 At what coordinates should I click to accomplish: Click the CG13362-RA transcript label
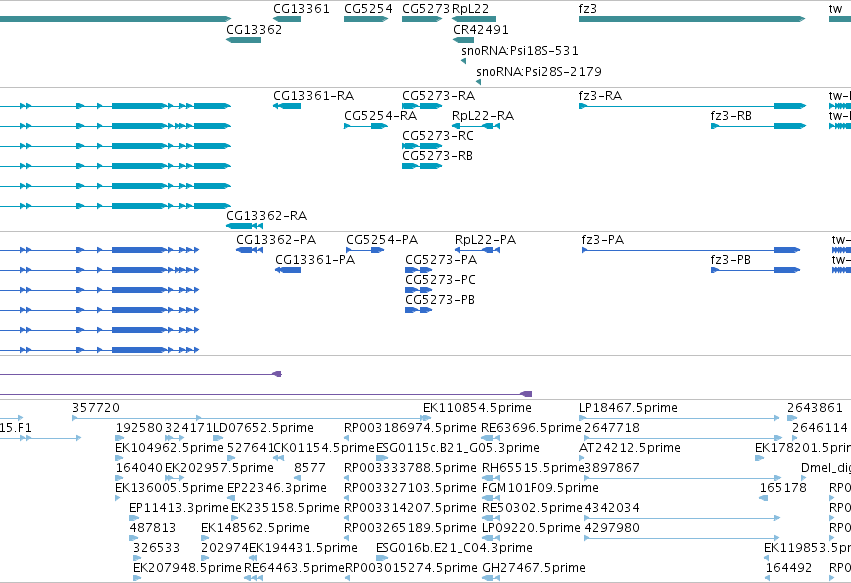[266, 216]
